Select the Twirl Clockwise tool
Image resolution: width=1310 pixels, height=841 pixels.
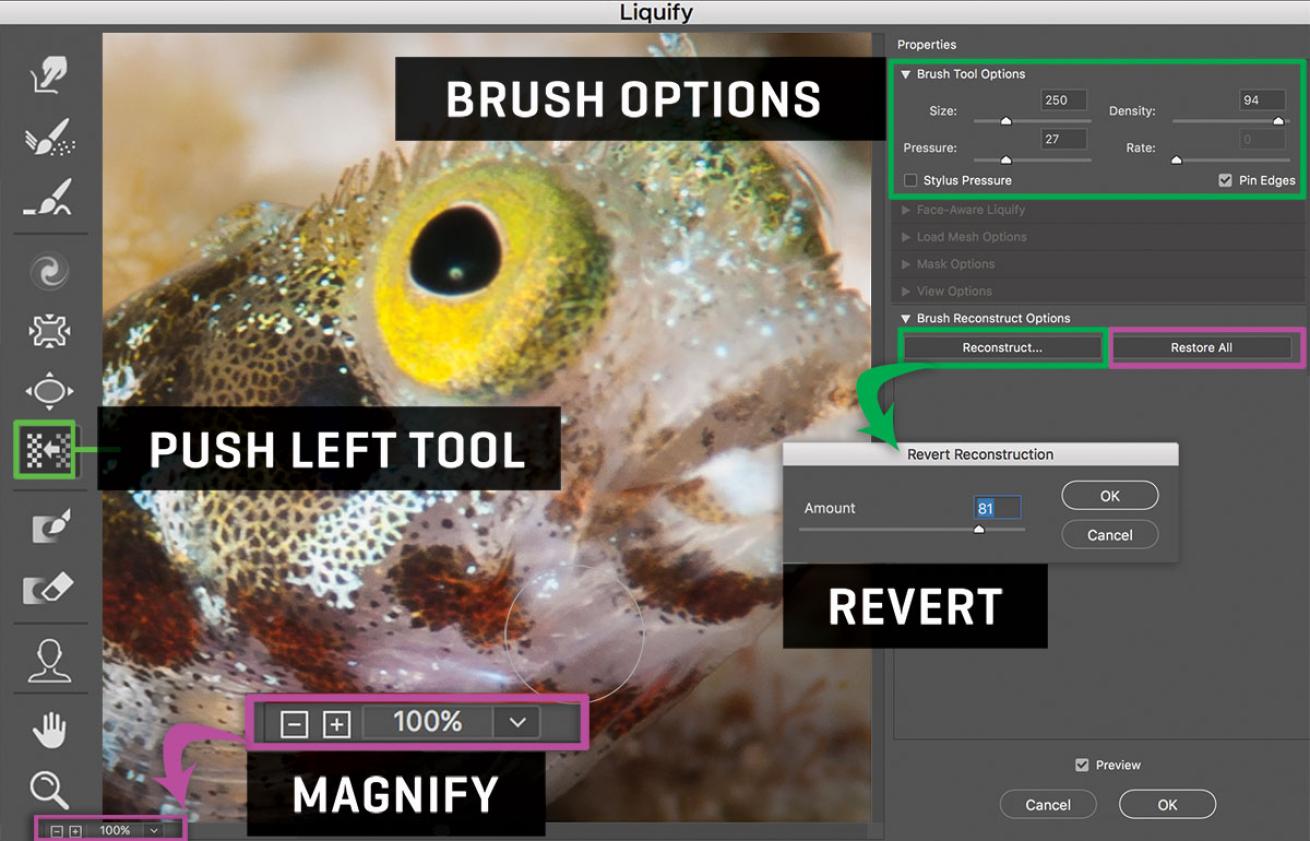(49, 270)
